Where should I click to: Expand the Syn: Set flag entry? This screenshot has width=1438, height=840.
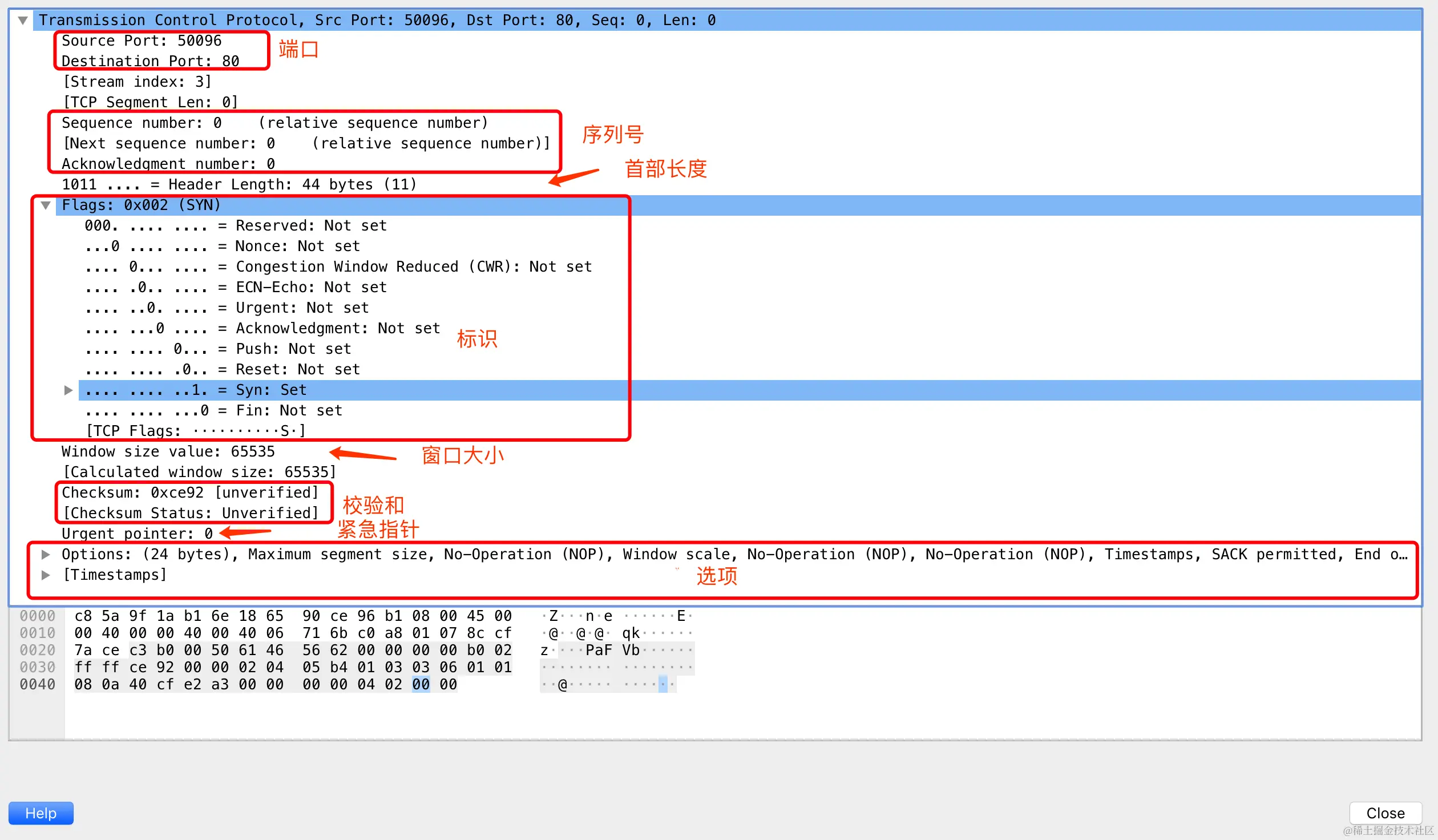point(68,390)
